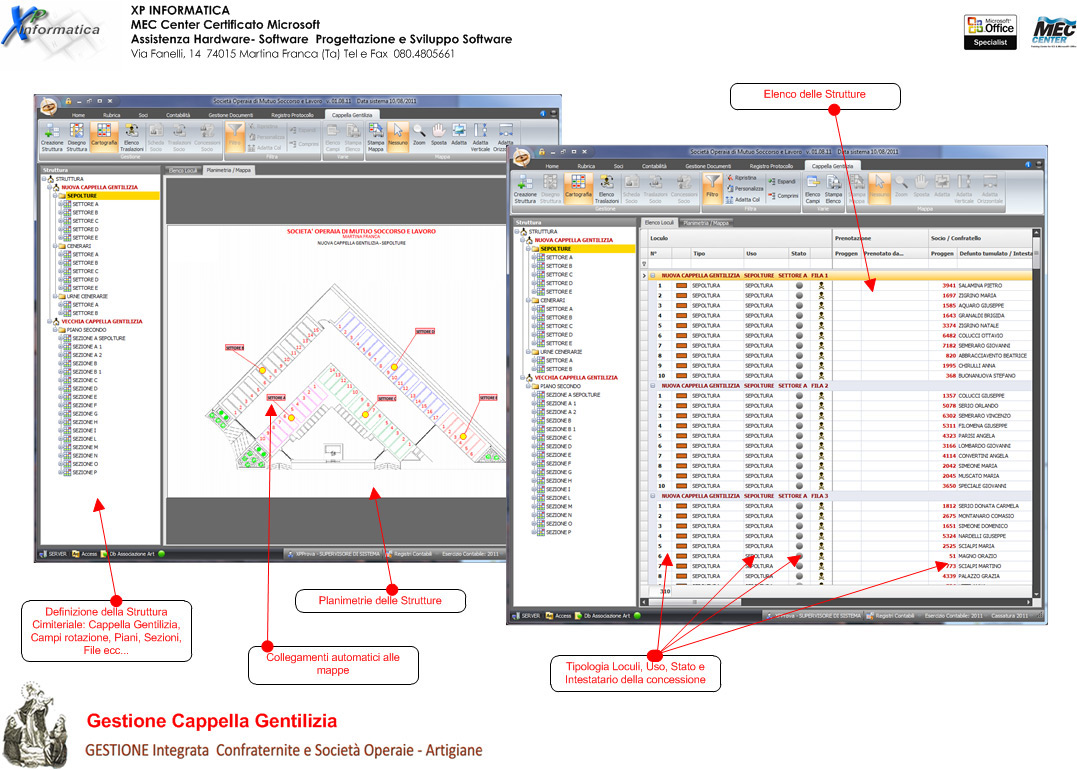
Task: Toggle Cartografia button in left window
Action: pos(103,133)
